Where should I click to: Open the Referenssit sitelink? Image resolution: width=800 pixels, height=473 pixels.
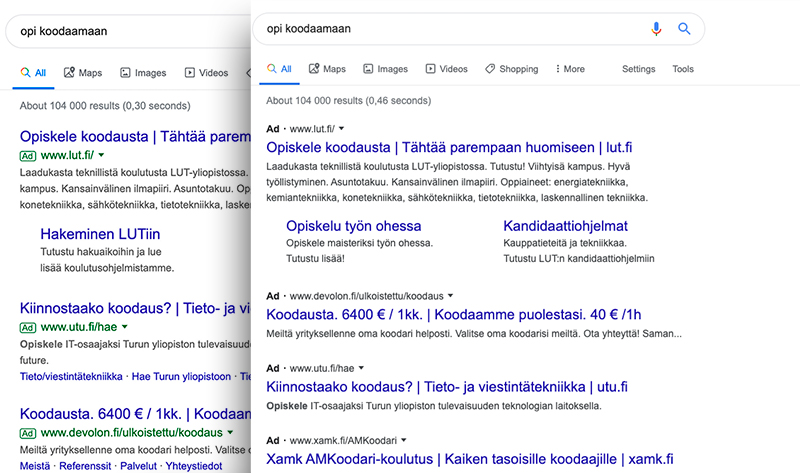click(x=85, y=466)
